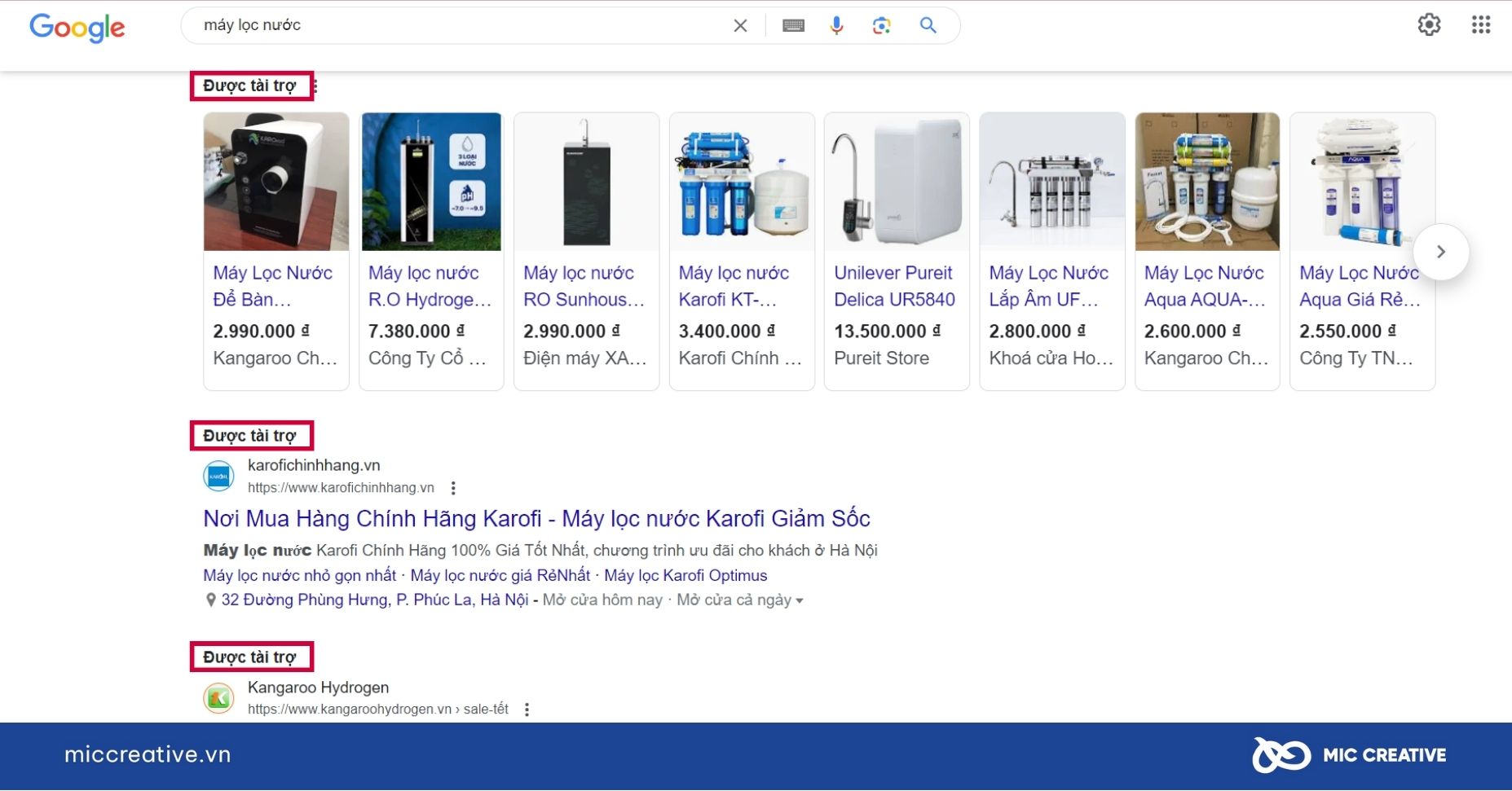The height and width of the screenshot is (791, 1512).
Task: Click the 13.500.000 đ price
Action: coord(888,332)
